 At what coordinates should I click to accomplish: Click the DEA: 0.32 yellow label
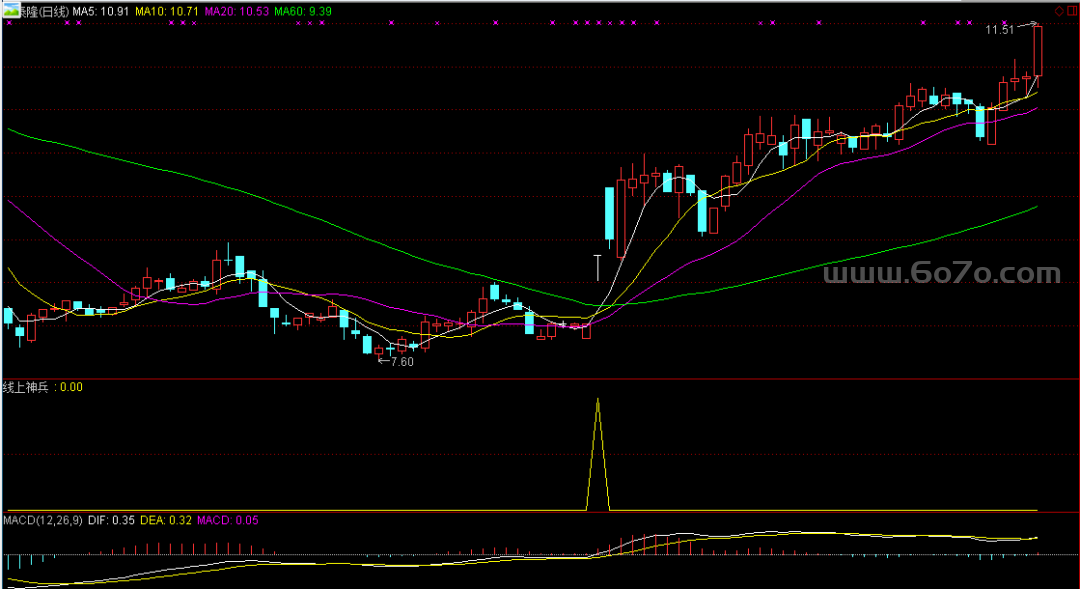click(167, 520)
